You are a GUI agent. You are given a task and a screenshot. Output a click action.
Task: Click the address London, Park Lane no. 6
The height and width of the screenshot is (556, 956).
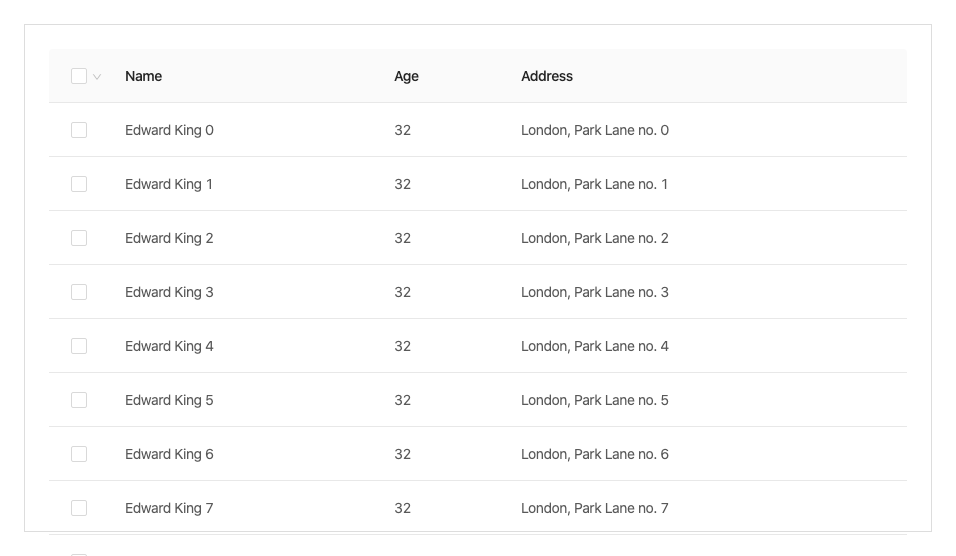pyautogui.click(x=594, y=454)
